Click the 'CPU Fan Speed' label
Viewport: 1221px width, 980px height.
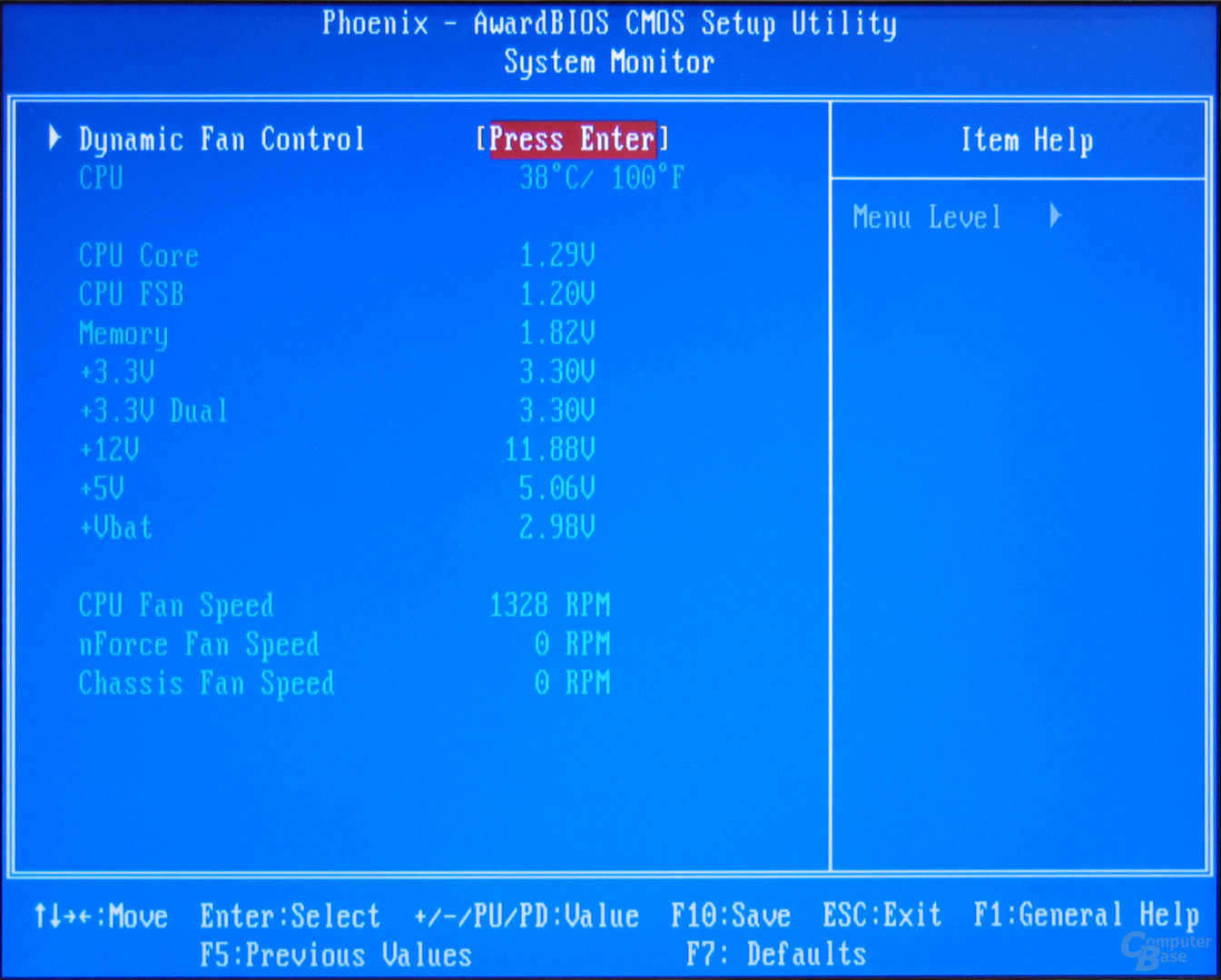(176, 607)
